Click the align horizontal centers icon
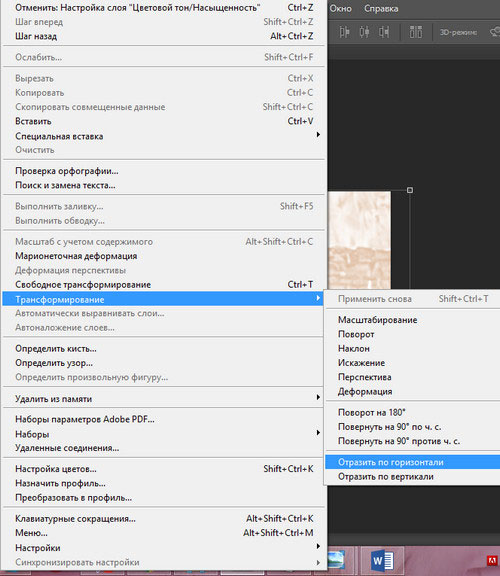Screen dimensions: 500x576 tap(364, 32)
